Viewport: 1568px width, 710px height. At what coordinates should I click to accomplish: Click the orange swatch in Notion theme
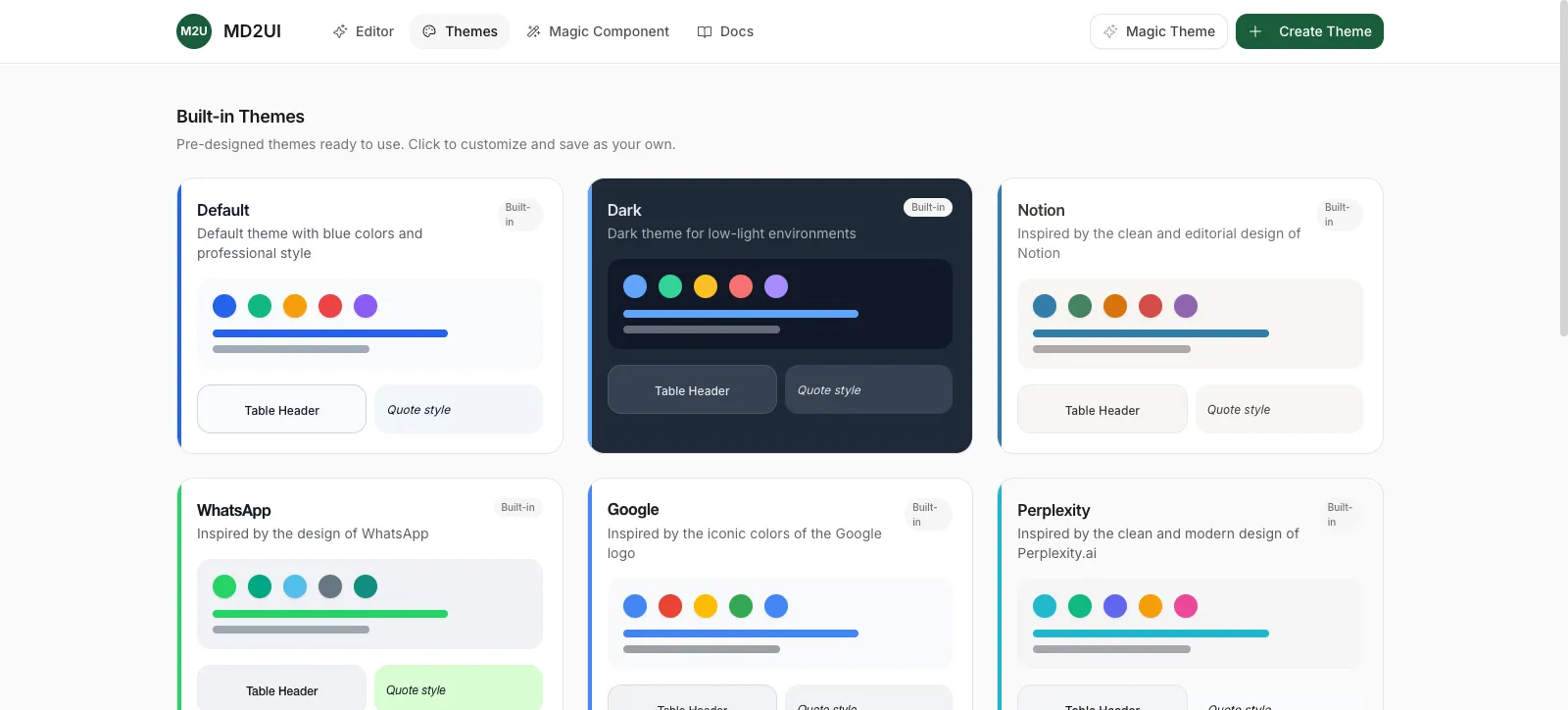(x=1115, y=306)
